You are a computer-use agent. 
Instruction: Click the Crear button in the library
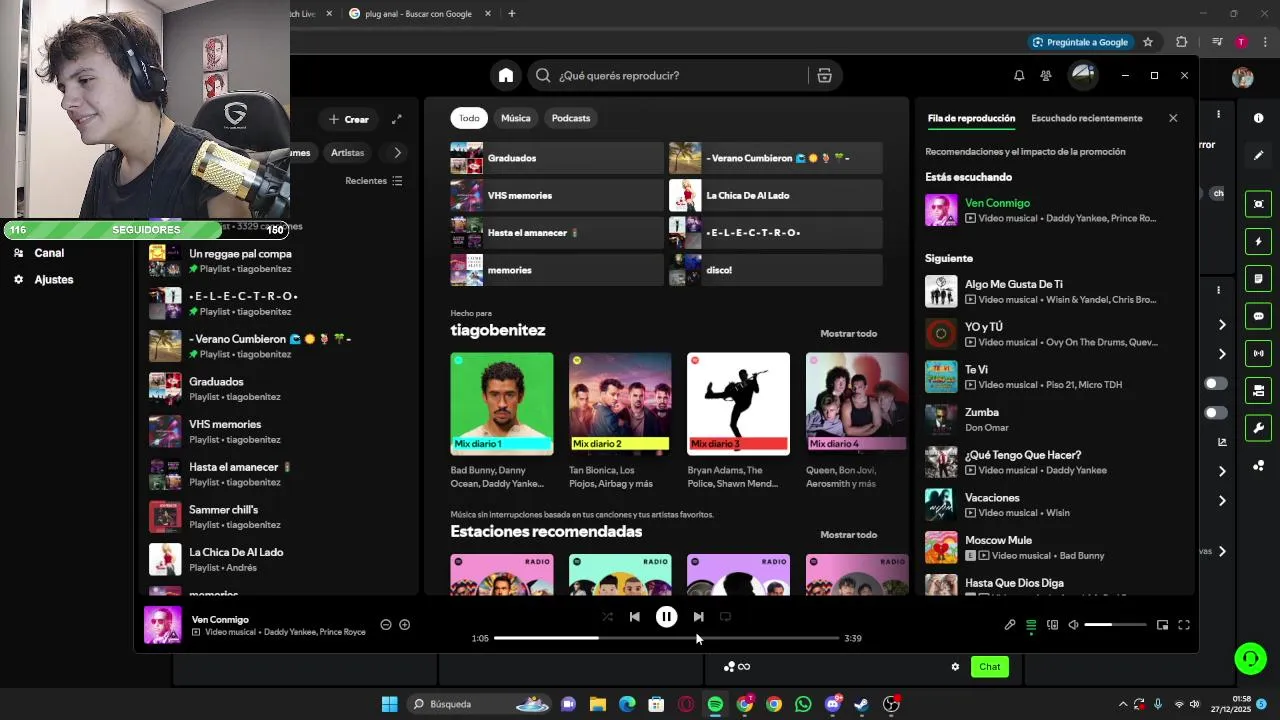click(349, 119)
